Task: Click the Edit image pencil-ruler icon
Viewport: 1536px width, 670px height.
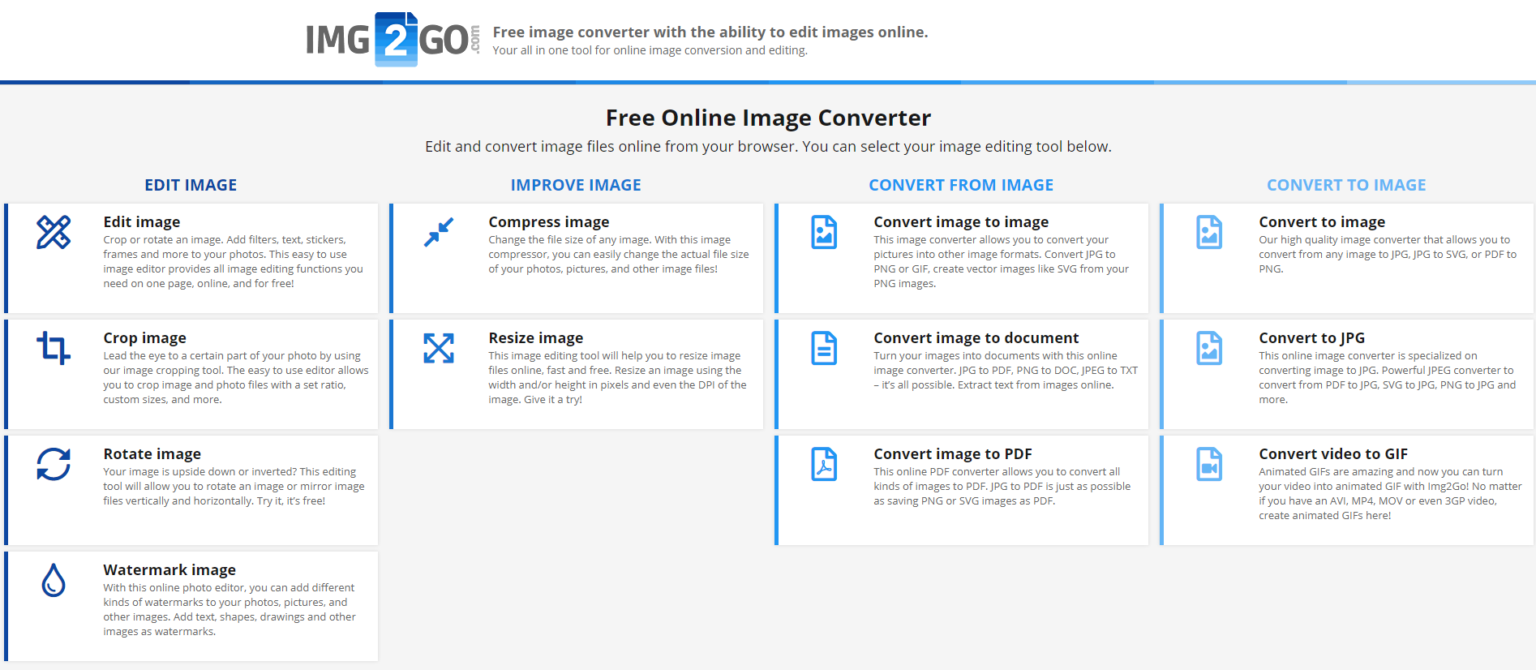Action: tap(53, 232)
